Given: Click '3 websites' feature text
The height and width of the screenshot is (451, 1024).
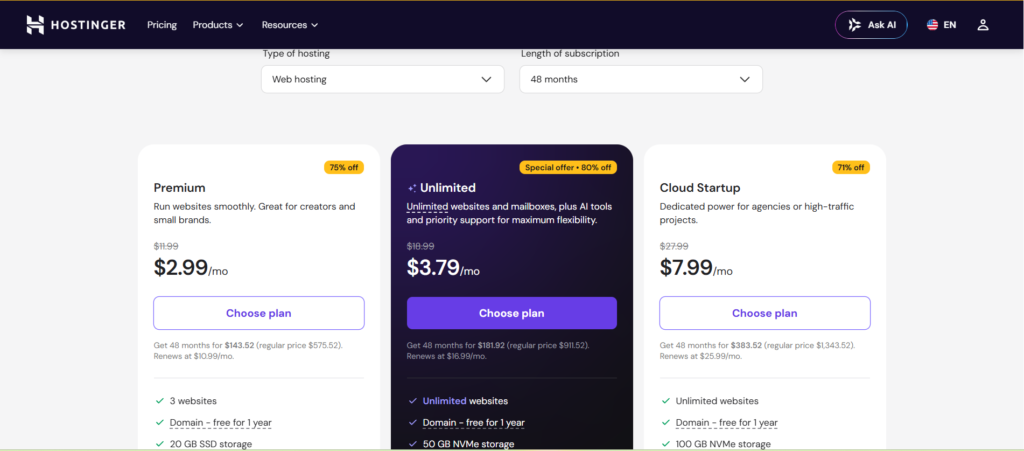Looking at the screenshot, I should click(193, 401).
